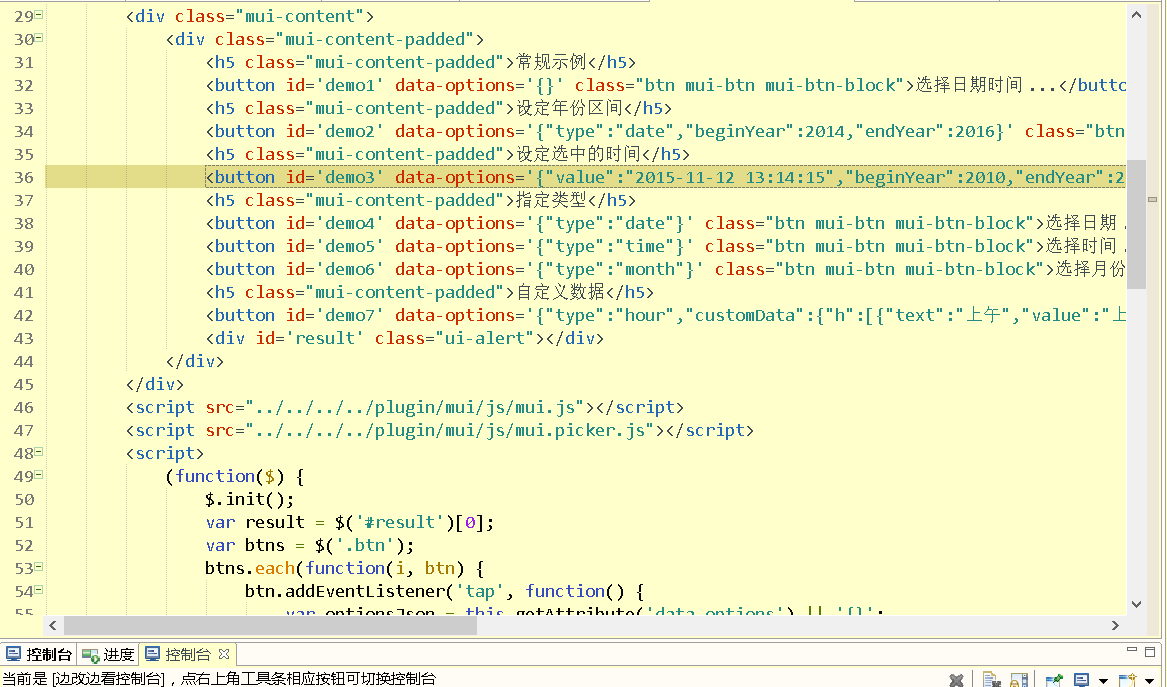Click line number 36 in the gutter

coord(24,177)
